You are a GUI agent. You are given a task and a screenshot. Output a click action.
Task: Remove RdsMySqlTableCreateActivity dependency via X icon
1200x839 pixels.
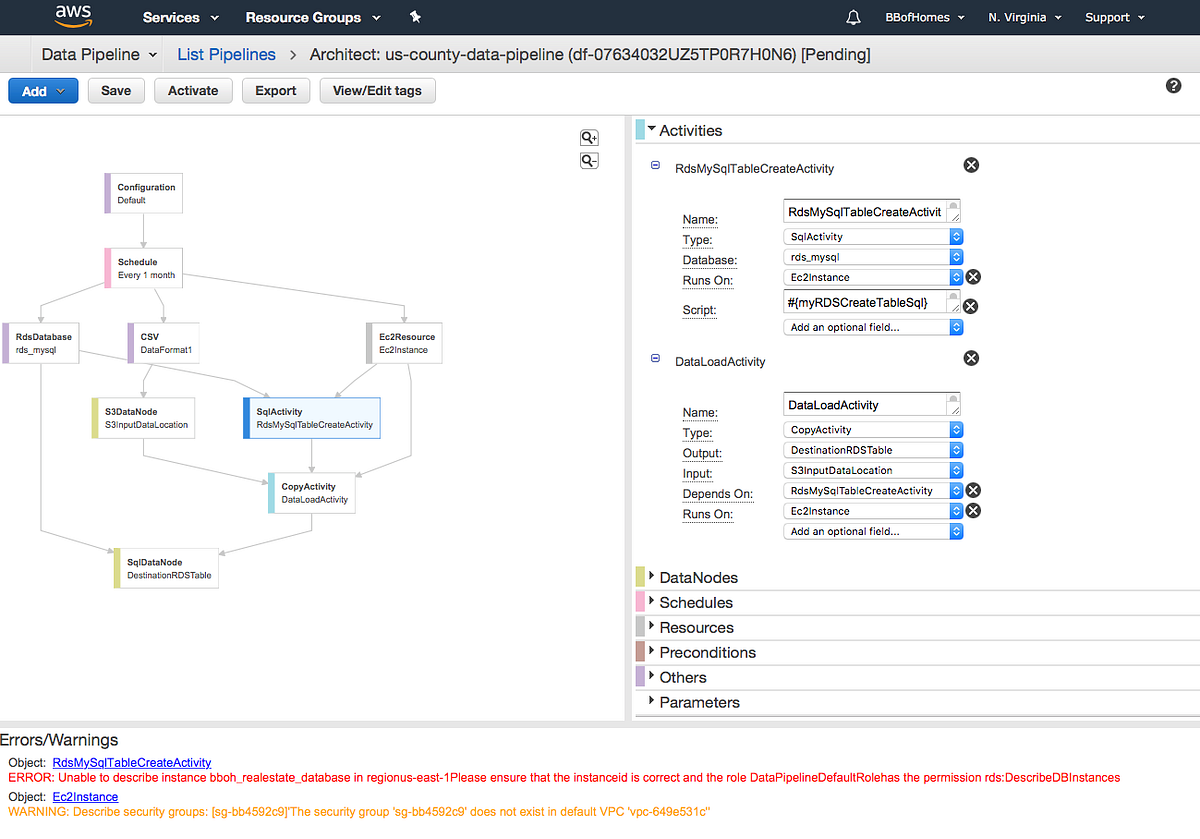point(971,490)
